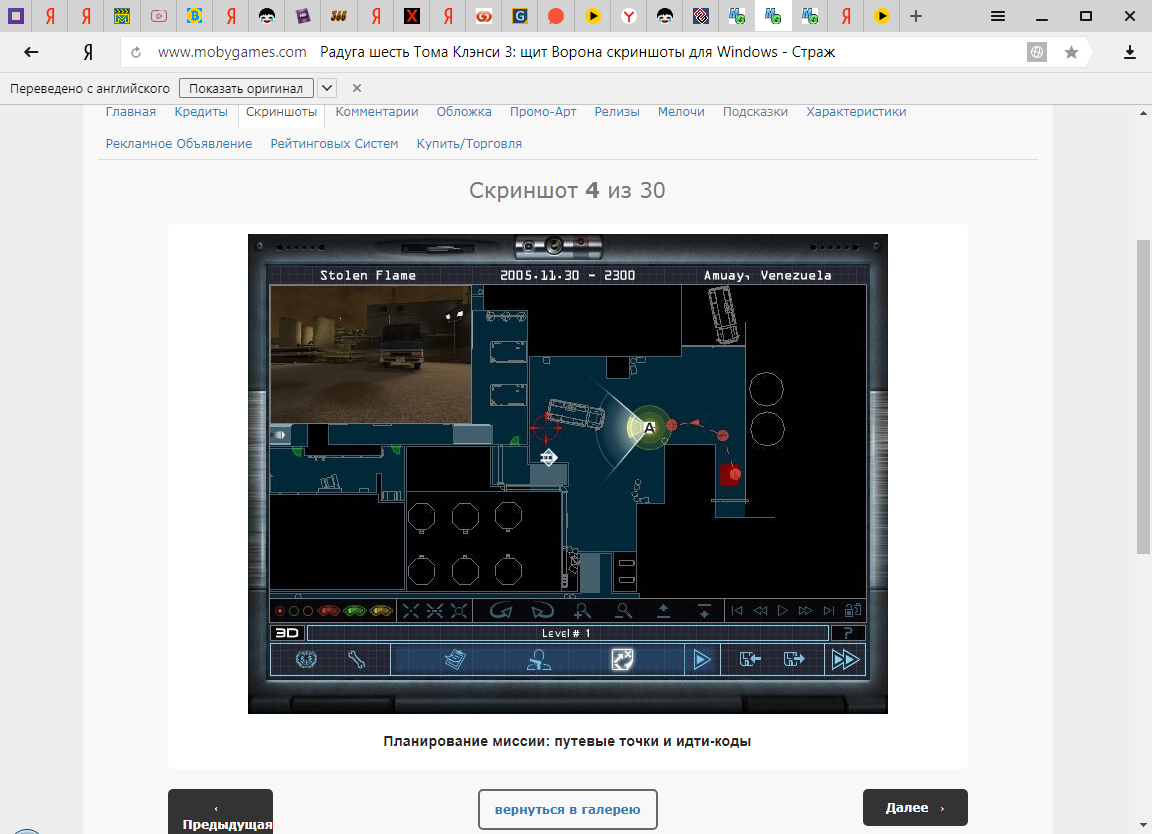The width and height of the screenshot is (1152, 834).
Task: Open the Купить/Торговля link
Action: 469,144
